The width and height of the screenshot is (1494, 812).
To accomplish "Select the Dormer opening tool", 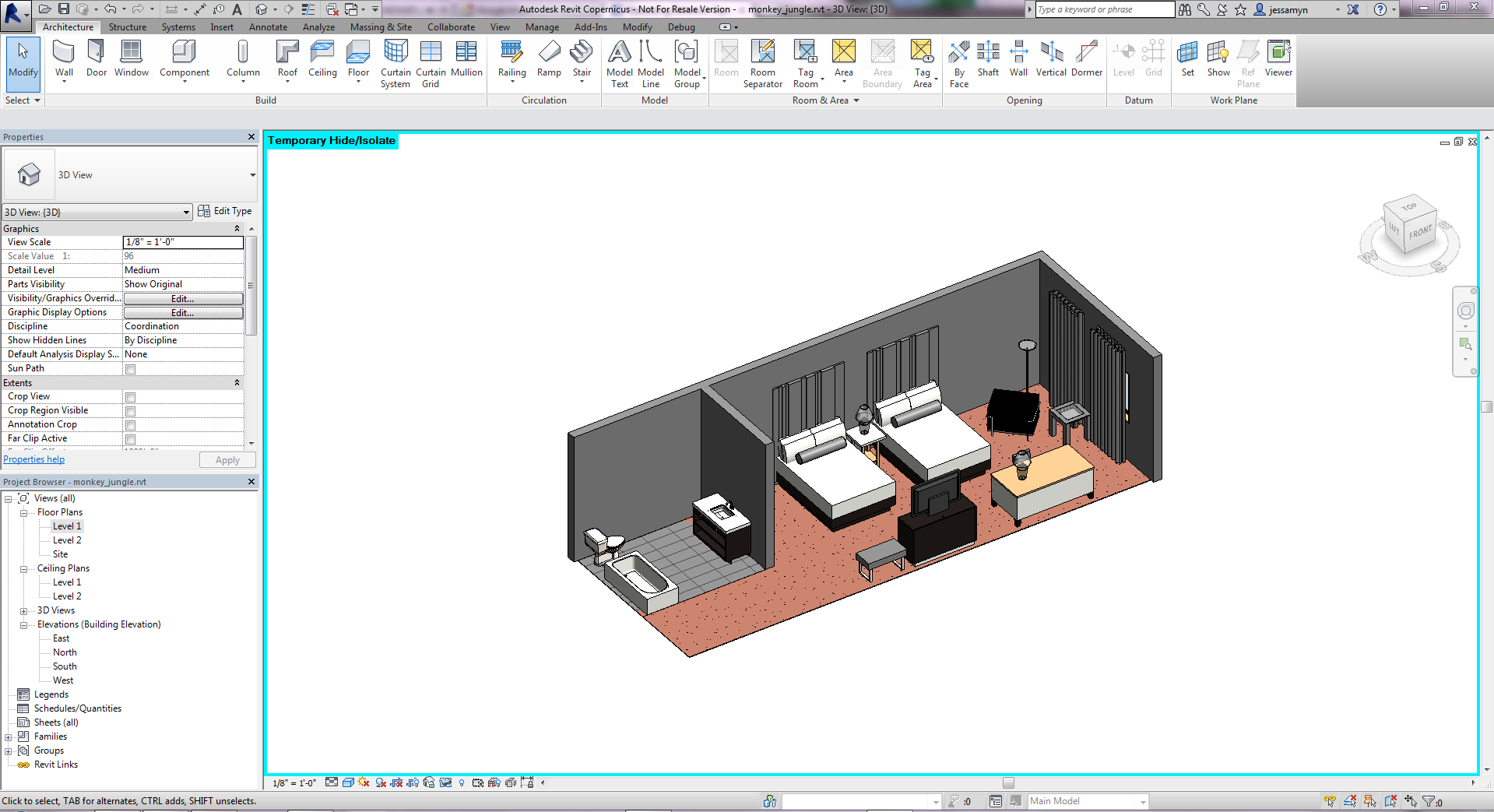I will pos(1087,60).
